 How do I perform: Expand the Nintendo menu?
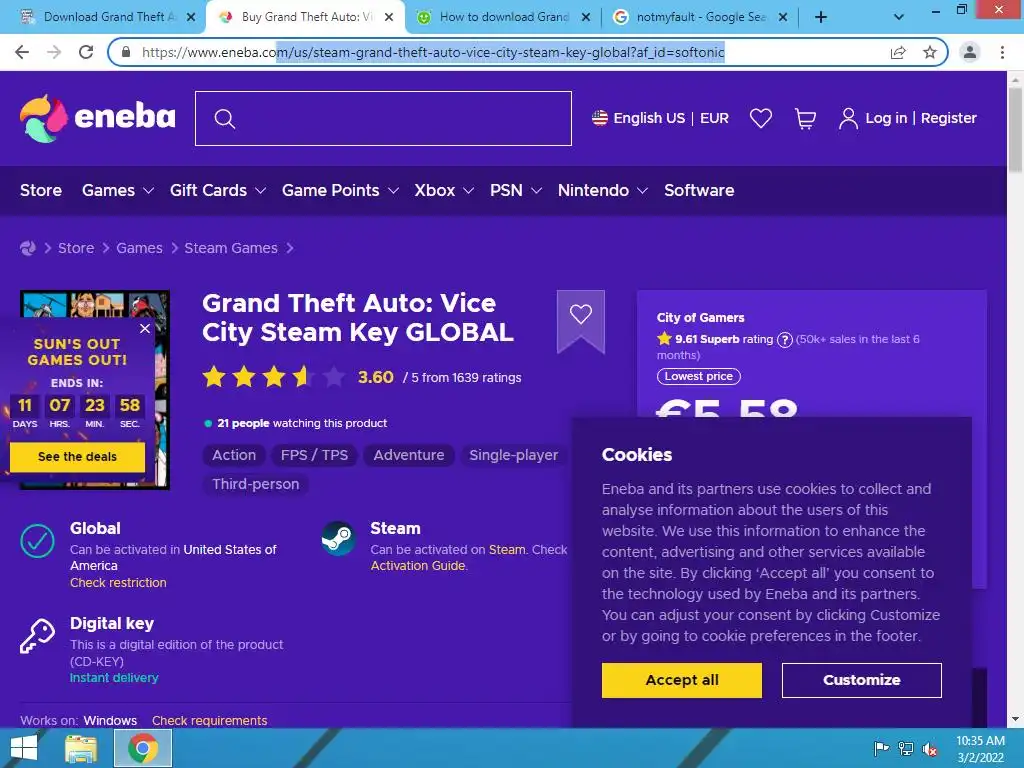click(x=603, y=190)
